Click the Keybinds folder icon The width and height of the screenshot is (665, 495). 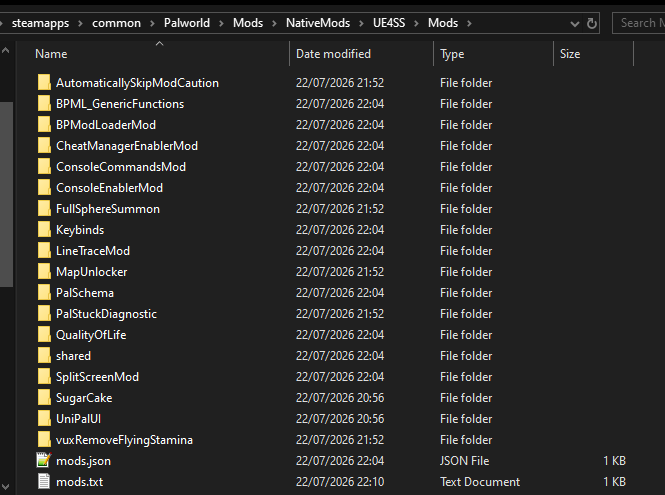pyautogui.click(x=44, y=229)
